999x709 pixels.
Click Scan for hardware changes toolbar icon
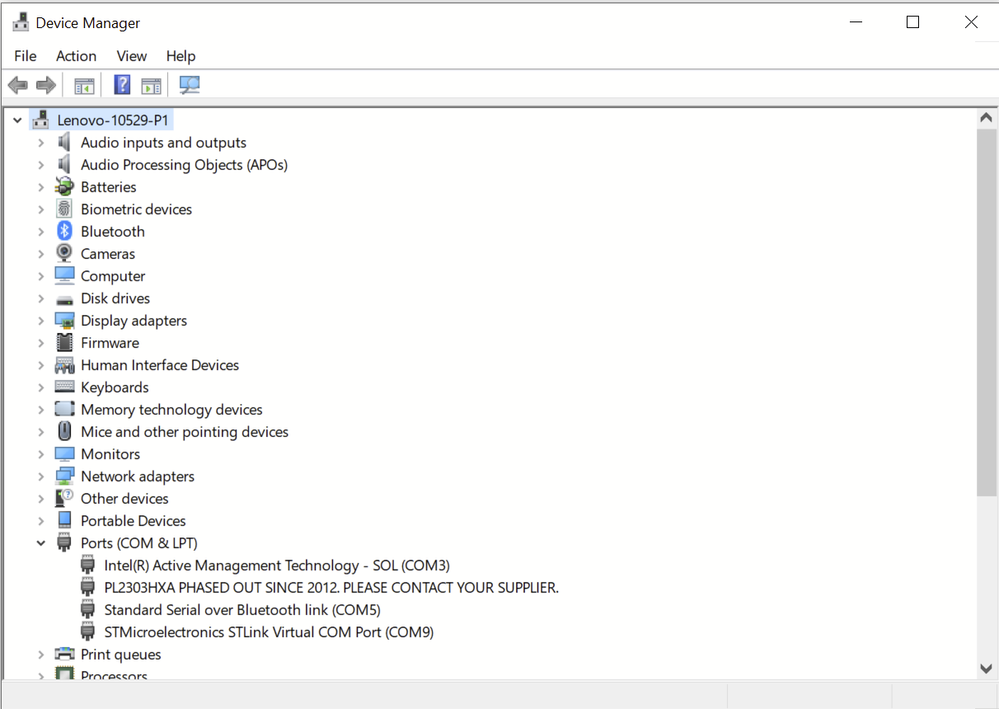(189, 85)
